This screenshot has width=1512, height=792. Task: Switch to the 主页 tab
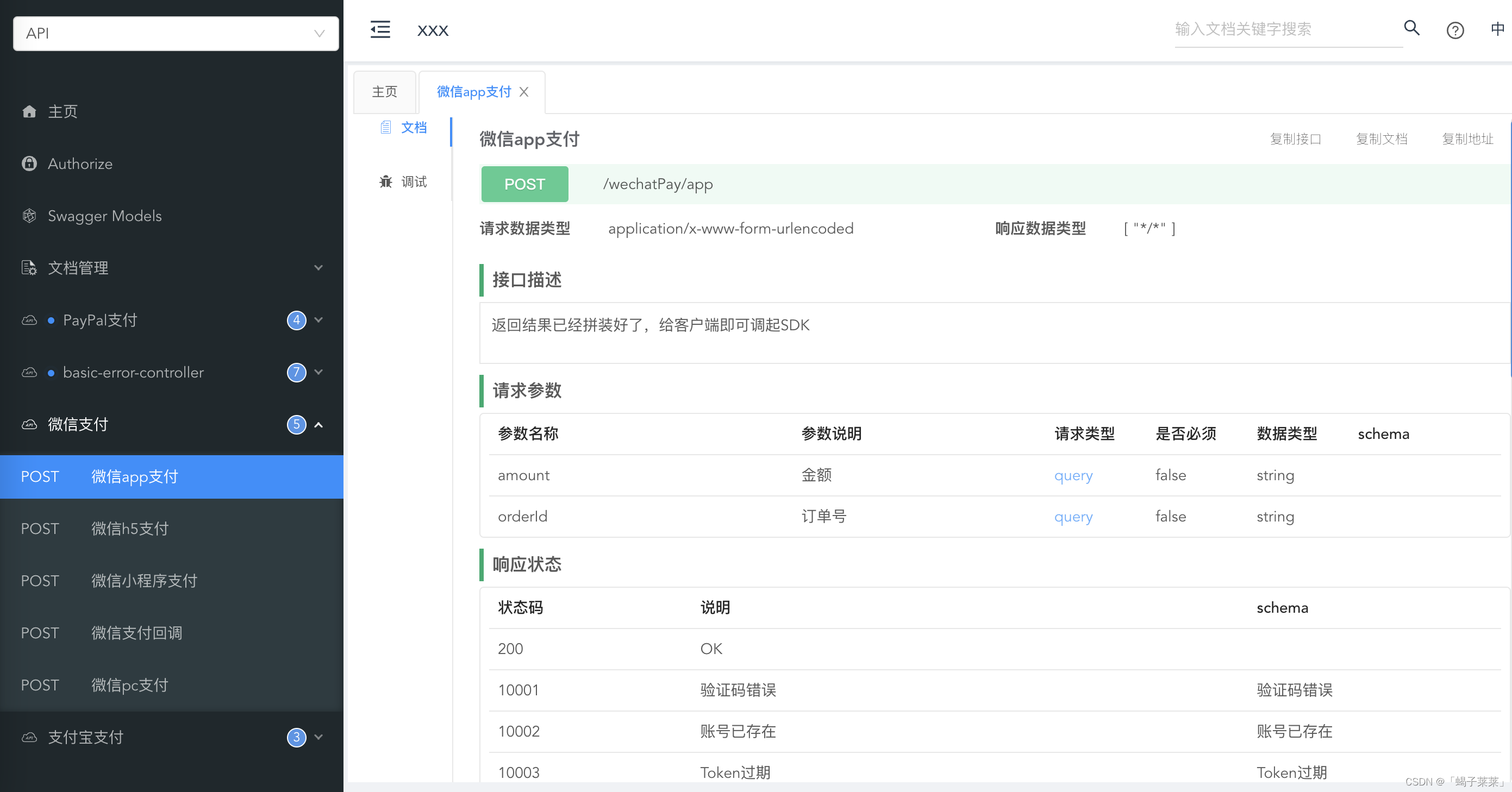(384, 92)
